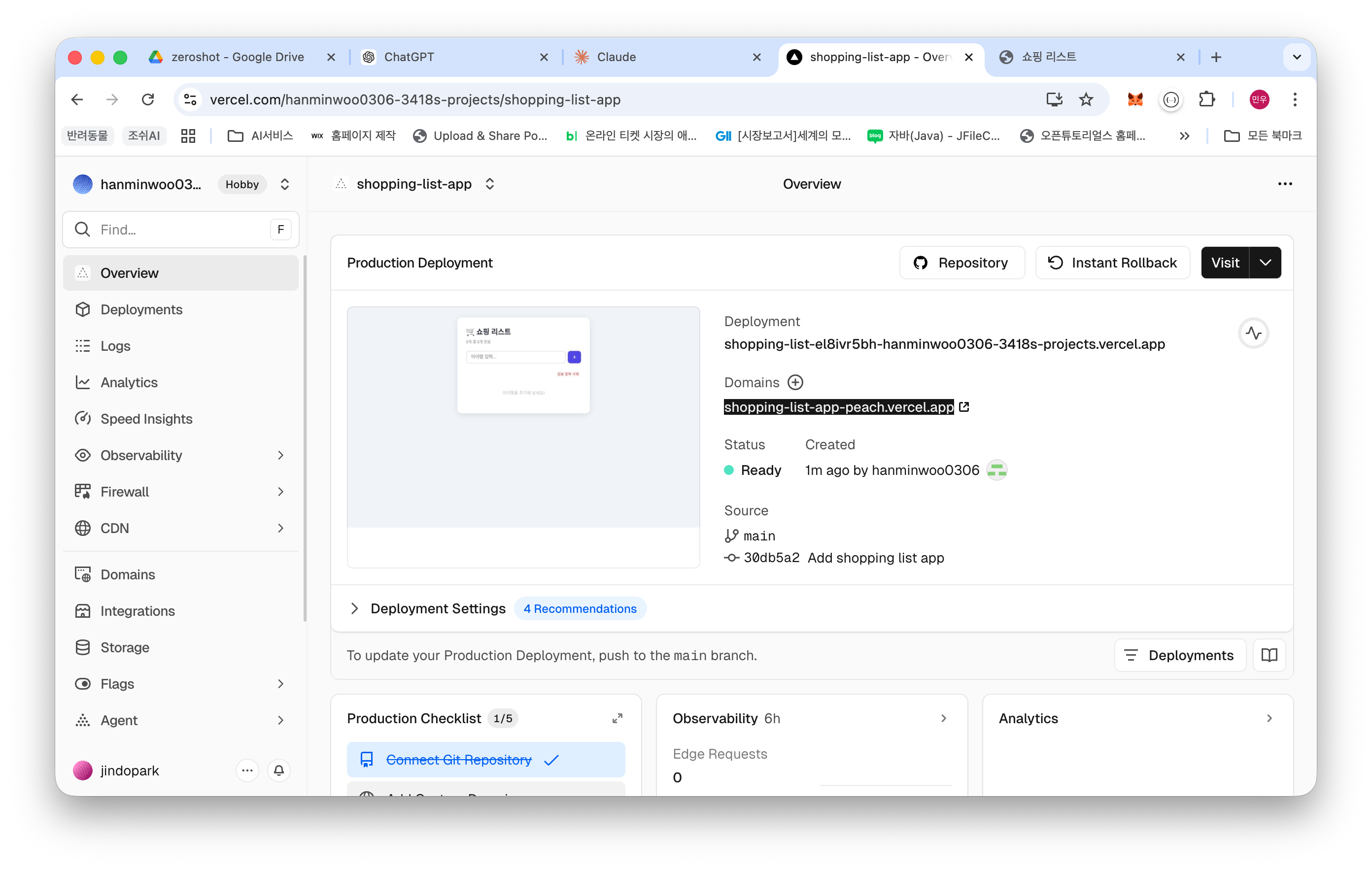Click the Instant Rollback button
The image size is (1372, 869).
point(1112,263)
